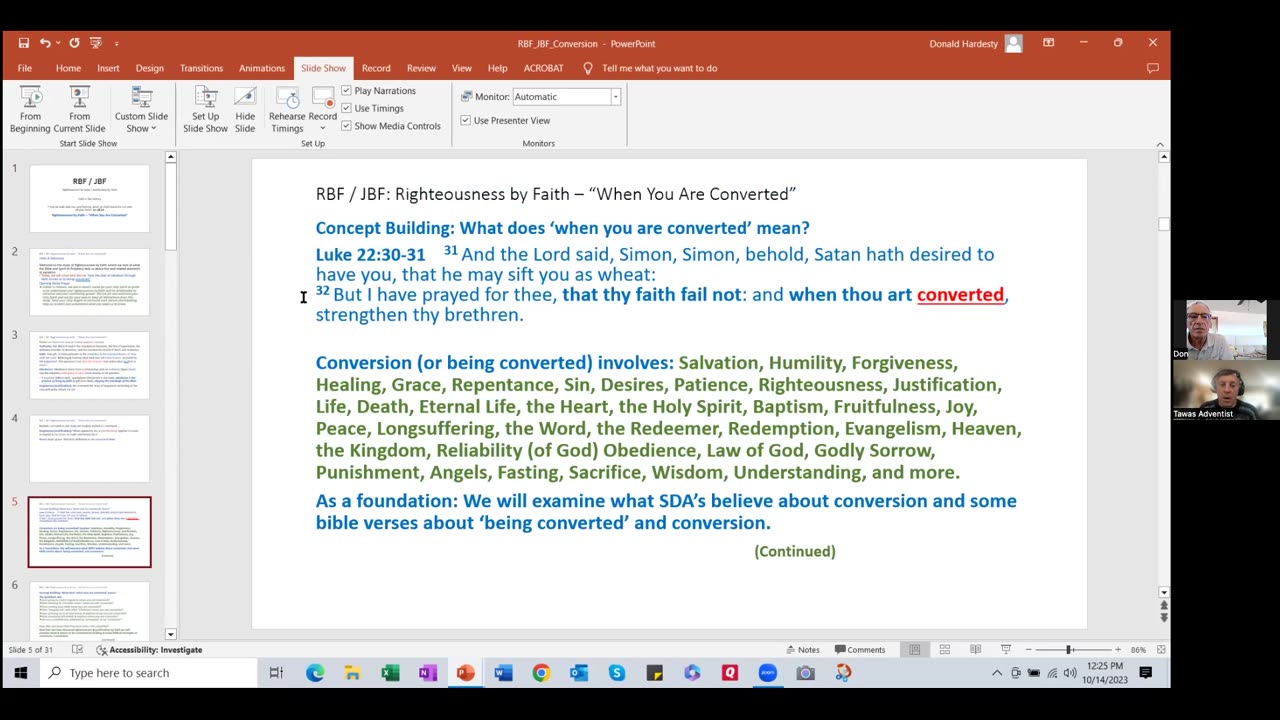Screen dimensions: 1280x720
Task: Fit slide to current window
Action: point(1161,650)
